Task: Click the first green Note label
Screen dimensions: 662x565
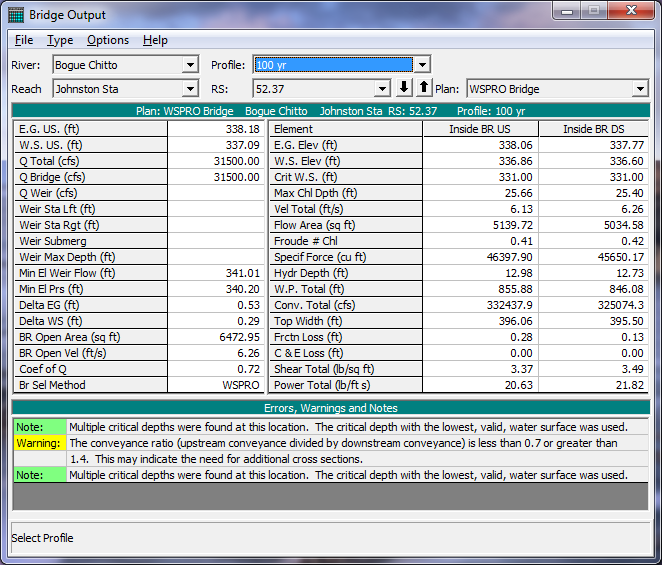Action: pyautogui.click(x=40, y=427)
